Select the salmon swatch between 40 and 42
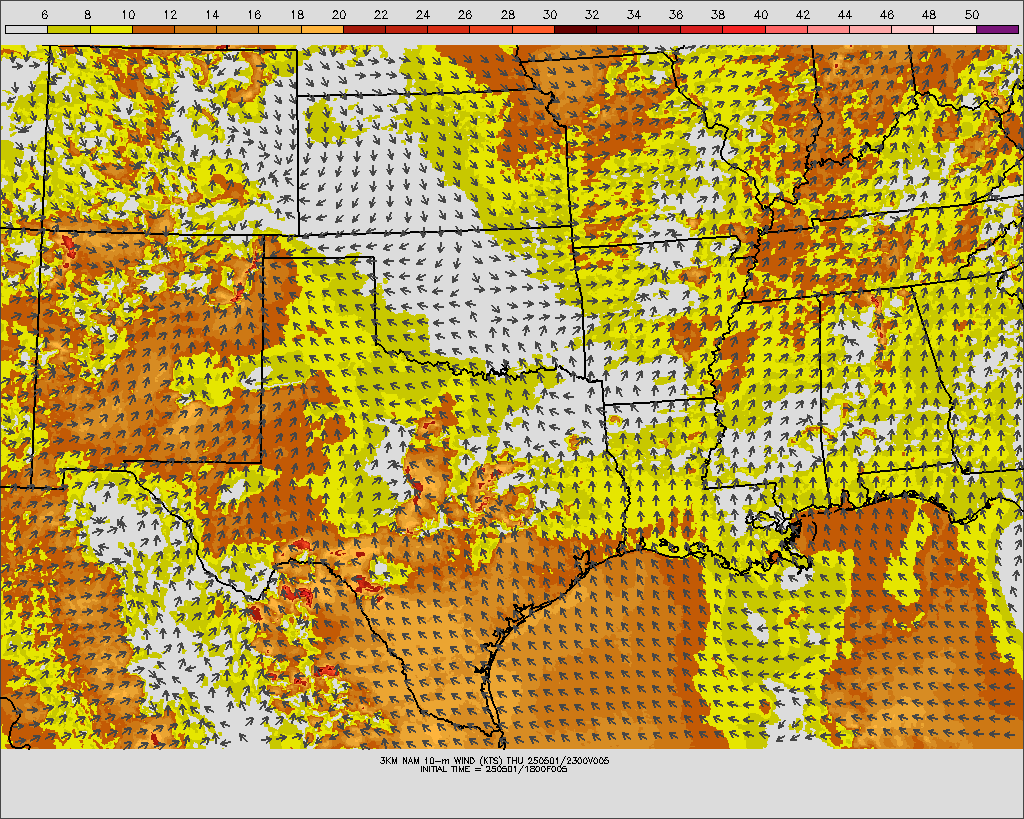Image resolution: width=1024 pixels, height=819 pixels. pos(786,29)
